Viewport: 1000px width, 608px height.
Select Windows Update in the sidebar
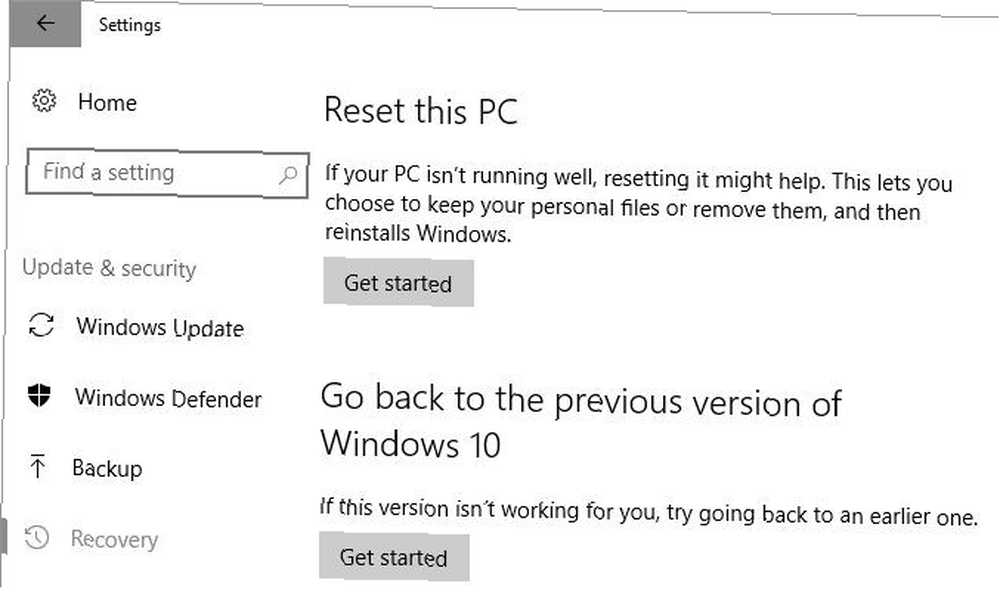coord(160,327)
